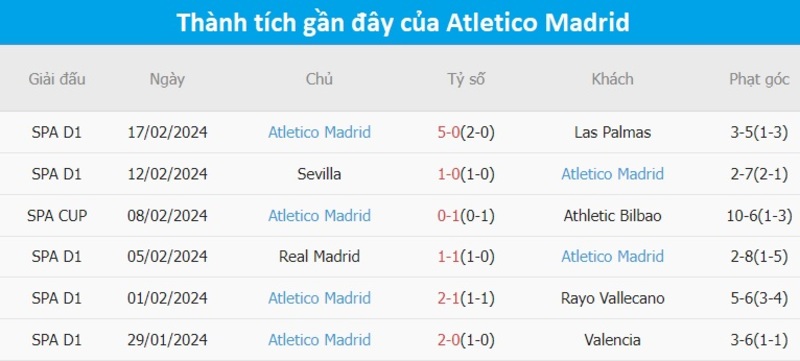
Task: Click the 5-0 score result
Action: coord(448,133)
